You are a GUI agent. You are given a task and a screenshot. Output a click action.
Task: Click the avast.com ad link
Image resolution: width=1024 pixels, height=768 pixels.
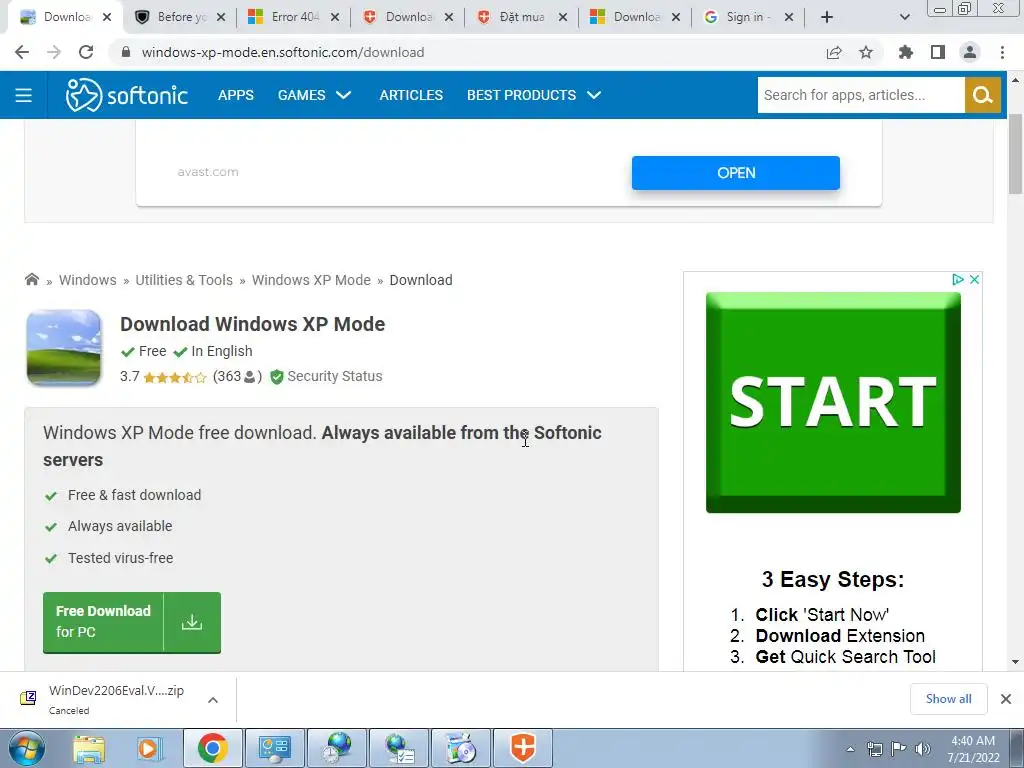pos(208,172)
